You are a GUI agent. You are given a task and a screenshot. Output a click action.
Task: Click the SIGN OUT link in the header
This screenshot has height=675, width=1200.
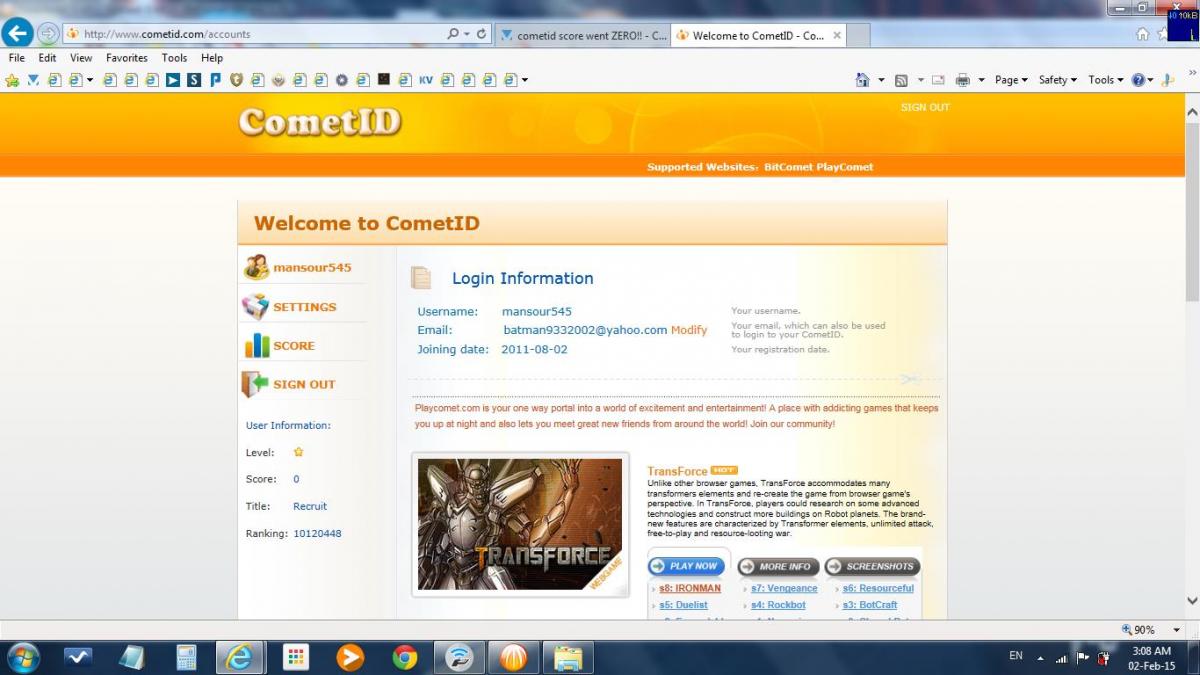925,107
